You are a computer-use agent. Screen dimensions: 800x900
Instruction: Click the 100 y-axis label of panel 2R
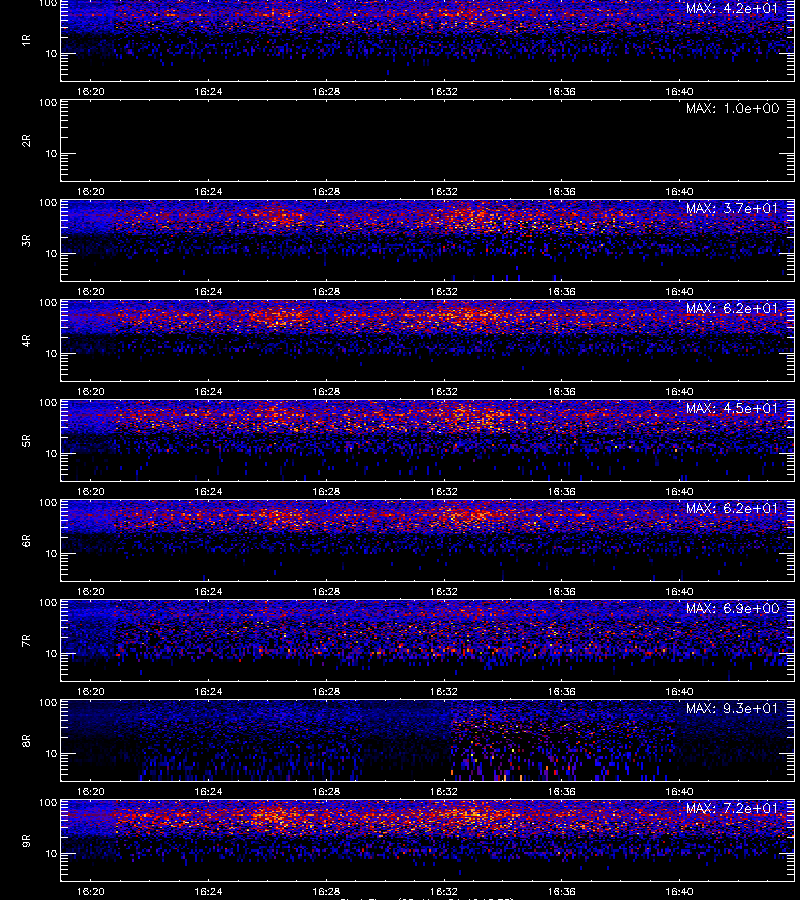[48, 103]
